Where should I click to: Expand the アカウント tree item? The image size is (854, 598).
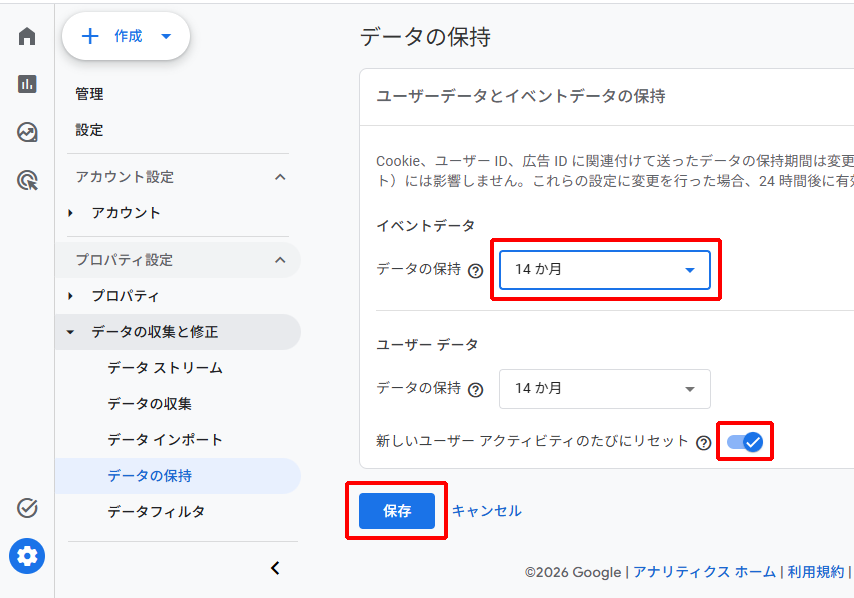(70, 213)
